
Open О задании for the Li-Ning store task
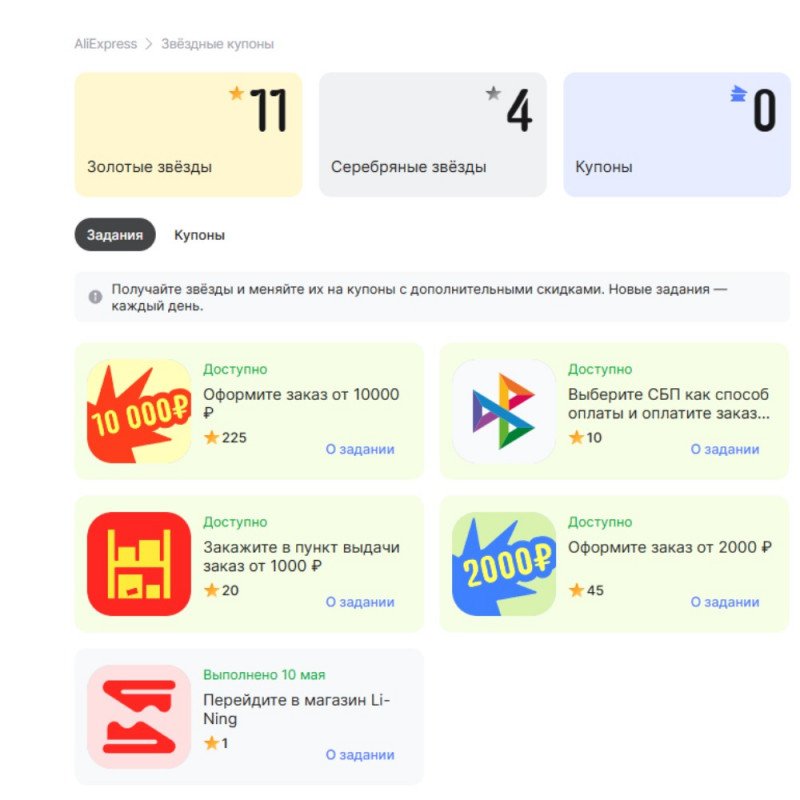click(360, 755)
